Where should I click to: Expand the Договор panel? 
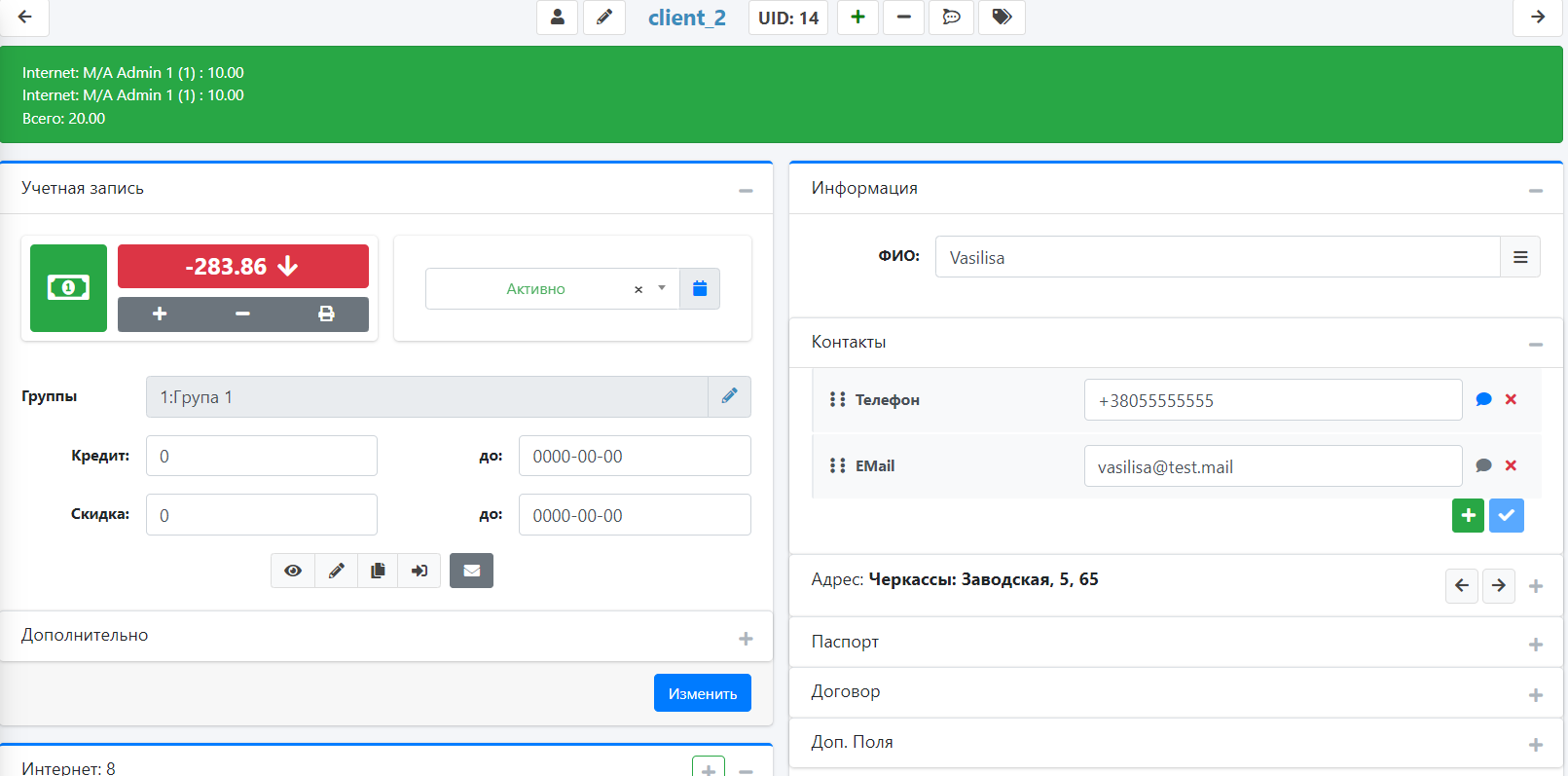pos(1535,695)
